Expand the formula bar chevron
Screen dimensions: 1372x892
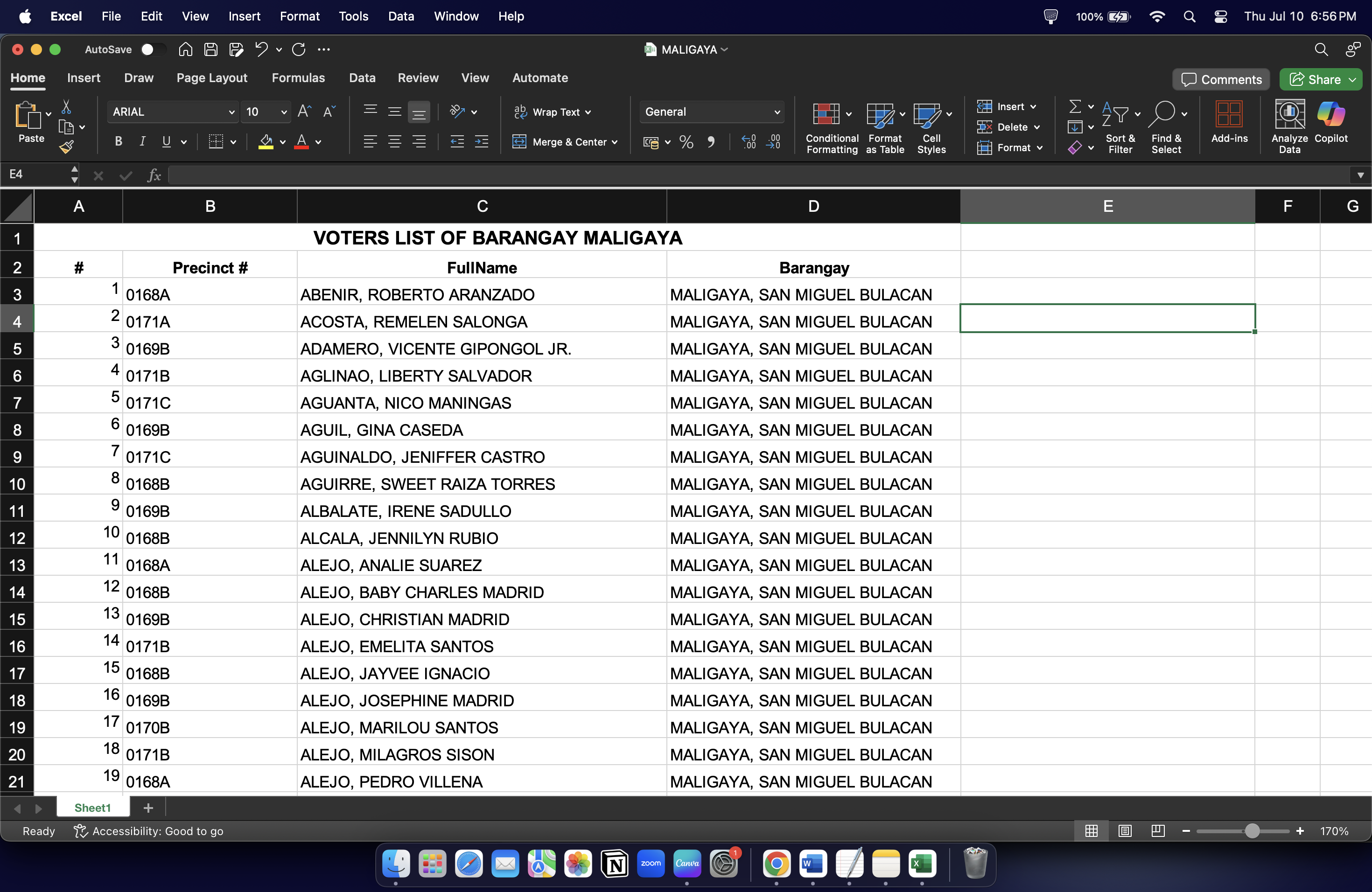(x=1360, y=175)
